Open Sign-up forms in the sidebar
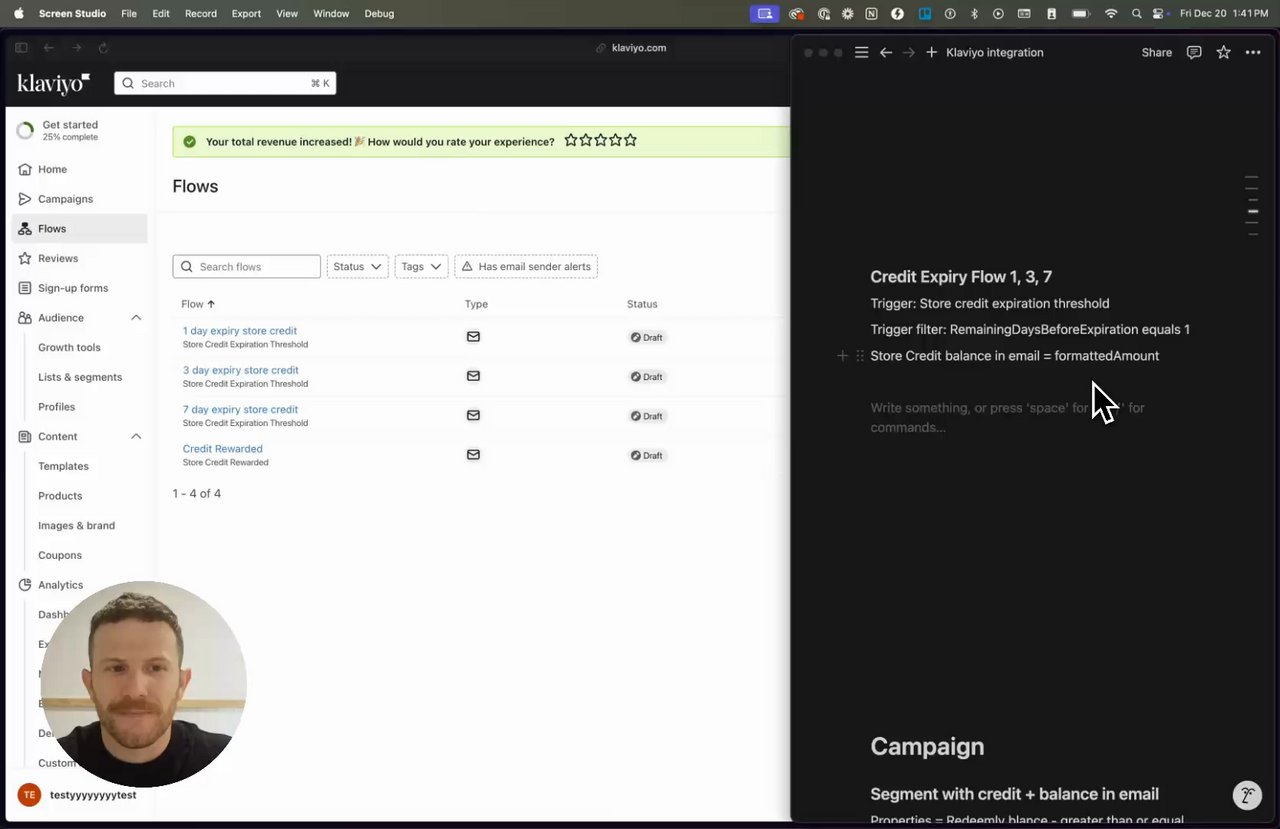This screenshot has width=1280, height=829. pyautogui.click(x=72, y=288)
